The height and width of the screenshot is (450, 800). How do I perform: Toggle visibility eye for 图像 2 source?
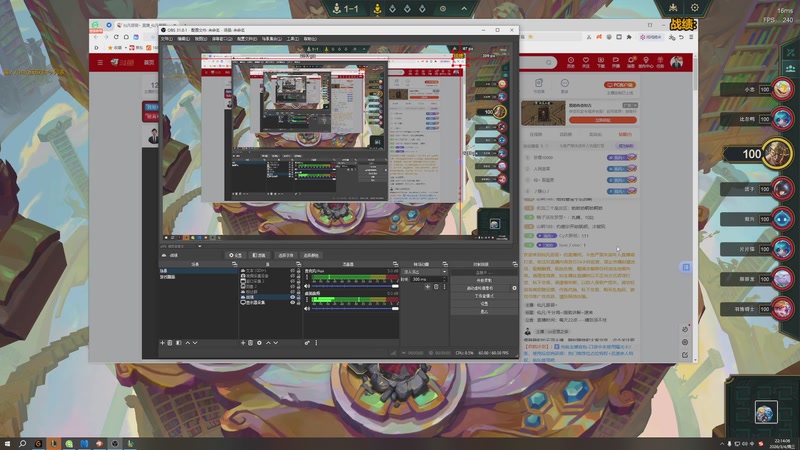(293, 287)
